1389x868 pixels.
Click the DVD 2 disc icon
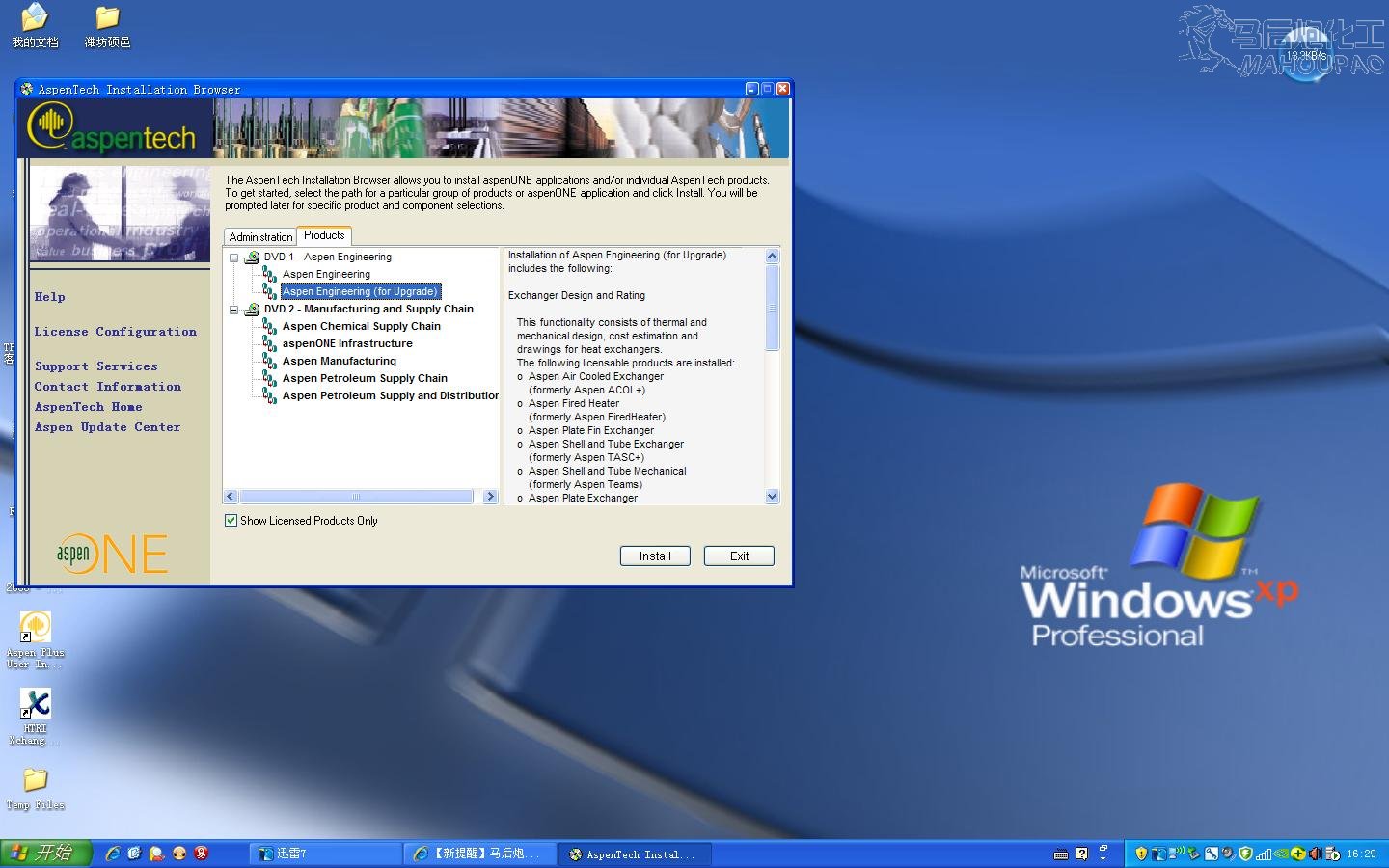coord(252,310)
